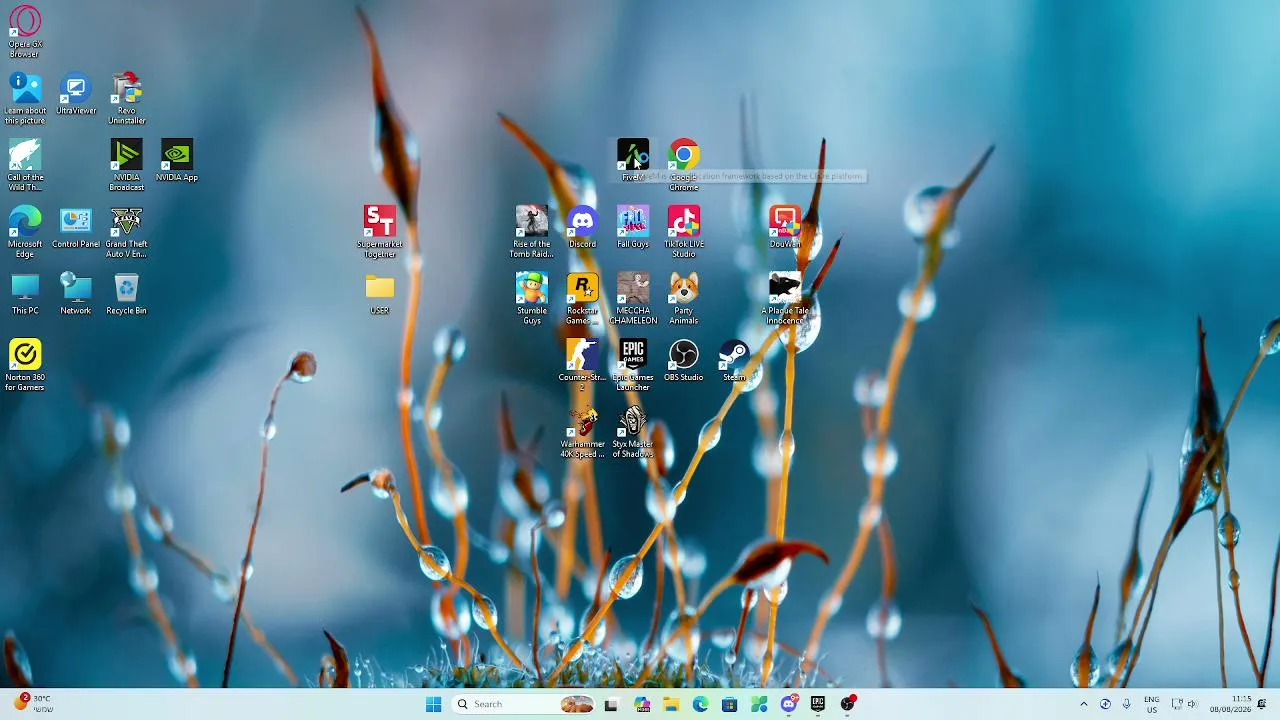Launch Counter-Strike 2 desktop shortcut
This screenshot has height=720, width=1280.
pos(582,365)
